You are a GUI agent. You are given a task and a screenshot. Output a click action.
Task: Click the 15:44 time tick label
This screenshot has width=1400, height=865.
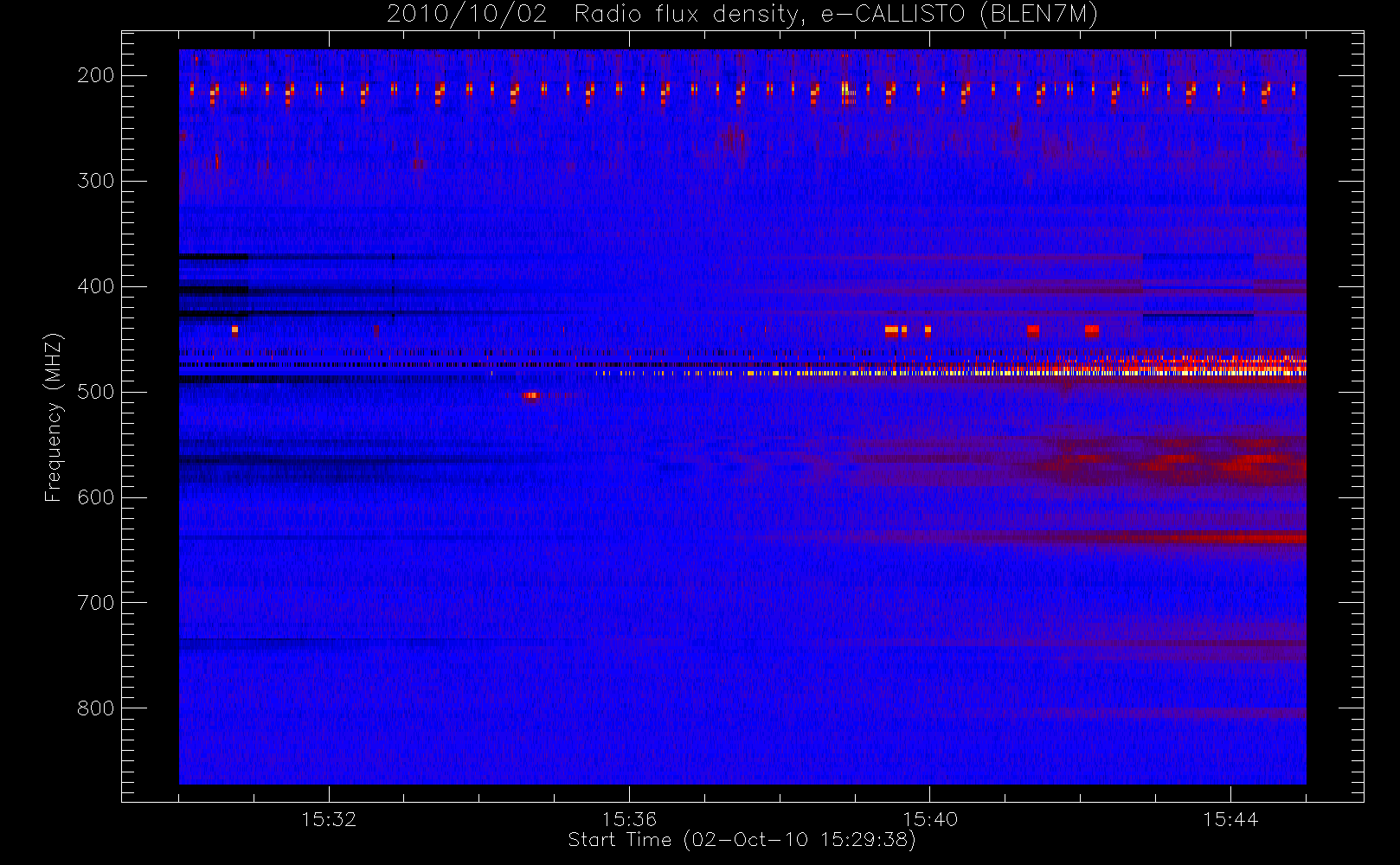[1230, 819]
